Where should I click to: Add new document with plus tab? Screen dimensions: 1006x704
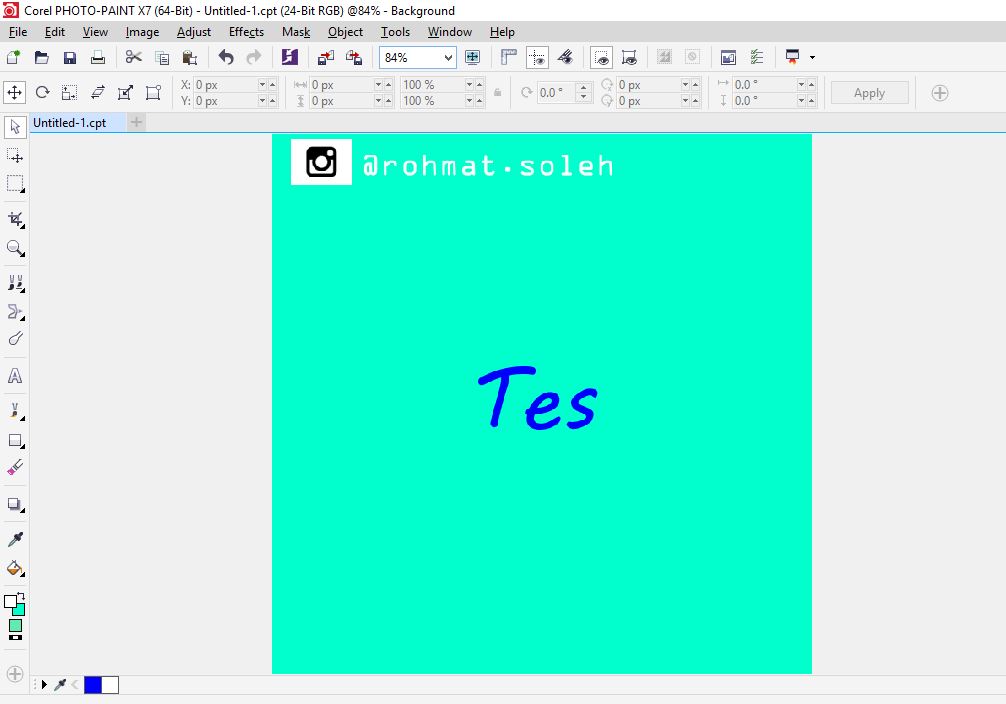click(136, 122)
